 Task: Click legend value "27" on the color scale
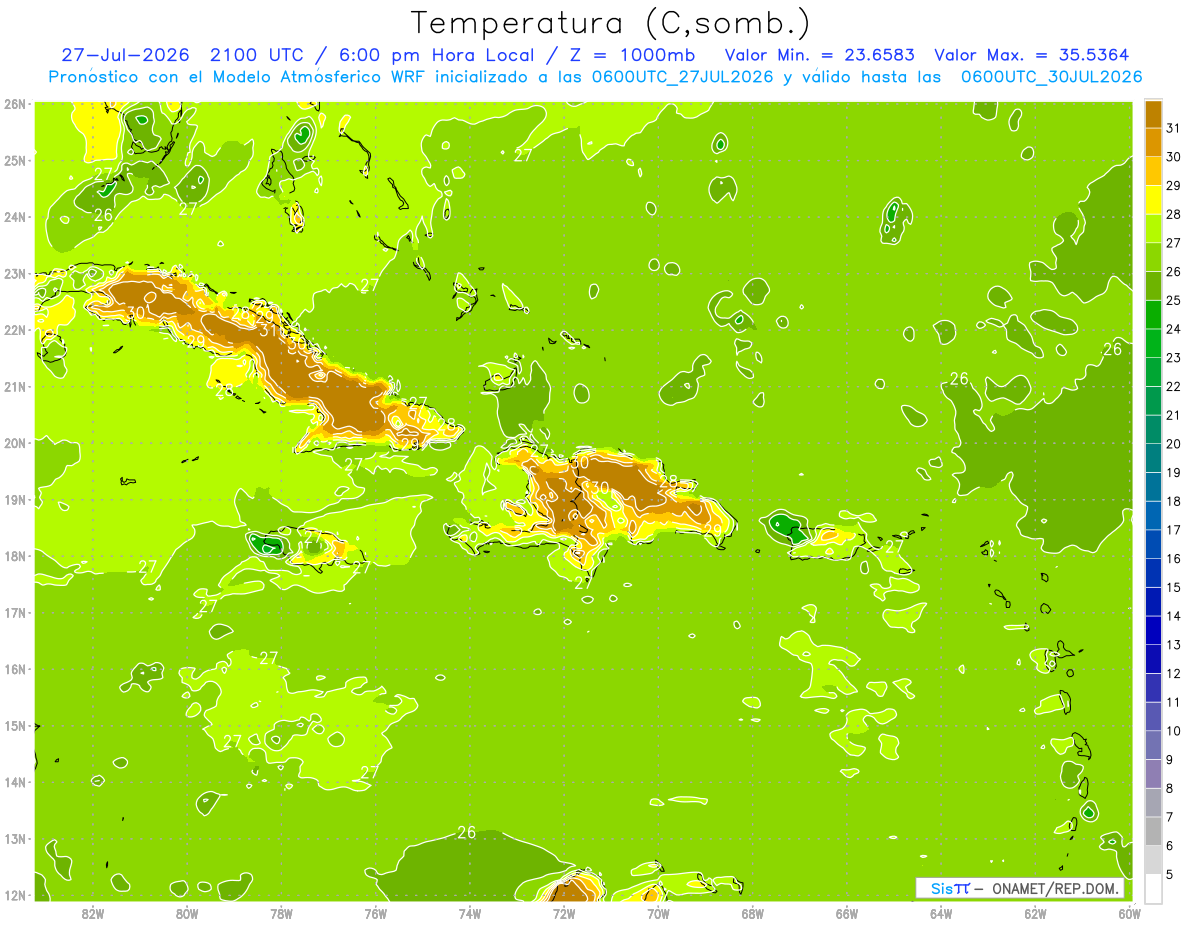tap(1174, 243)
